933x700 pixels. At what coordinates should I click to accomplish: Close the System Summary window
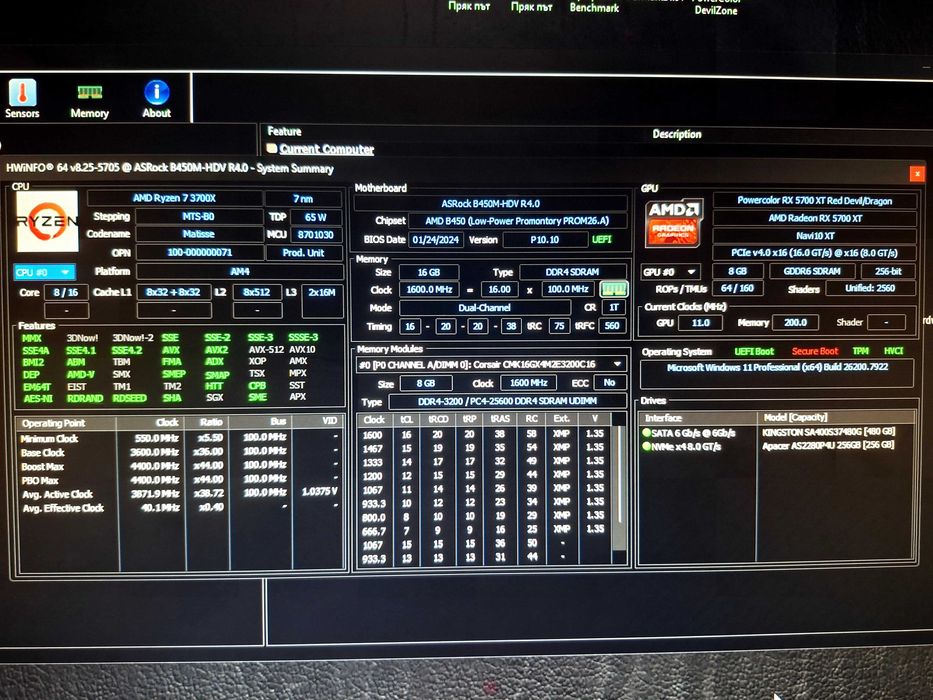(917, 173)
